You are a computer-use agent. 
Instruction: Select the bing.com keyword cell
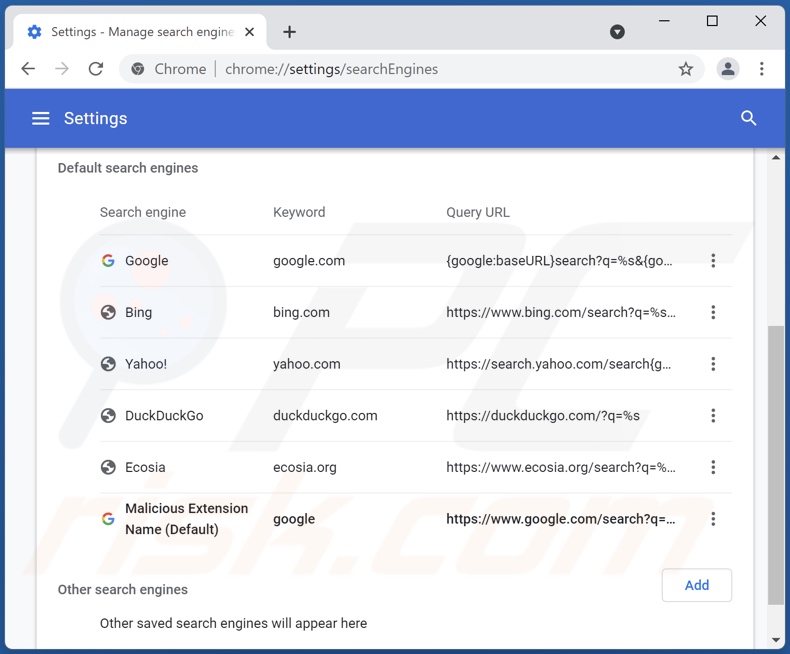(x=301, y=312)
